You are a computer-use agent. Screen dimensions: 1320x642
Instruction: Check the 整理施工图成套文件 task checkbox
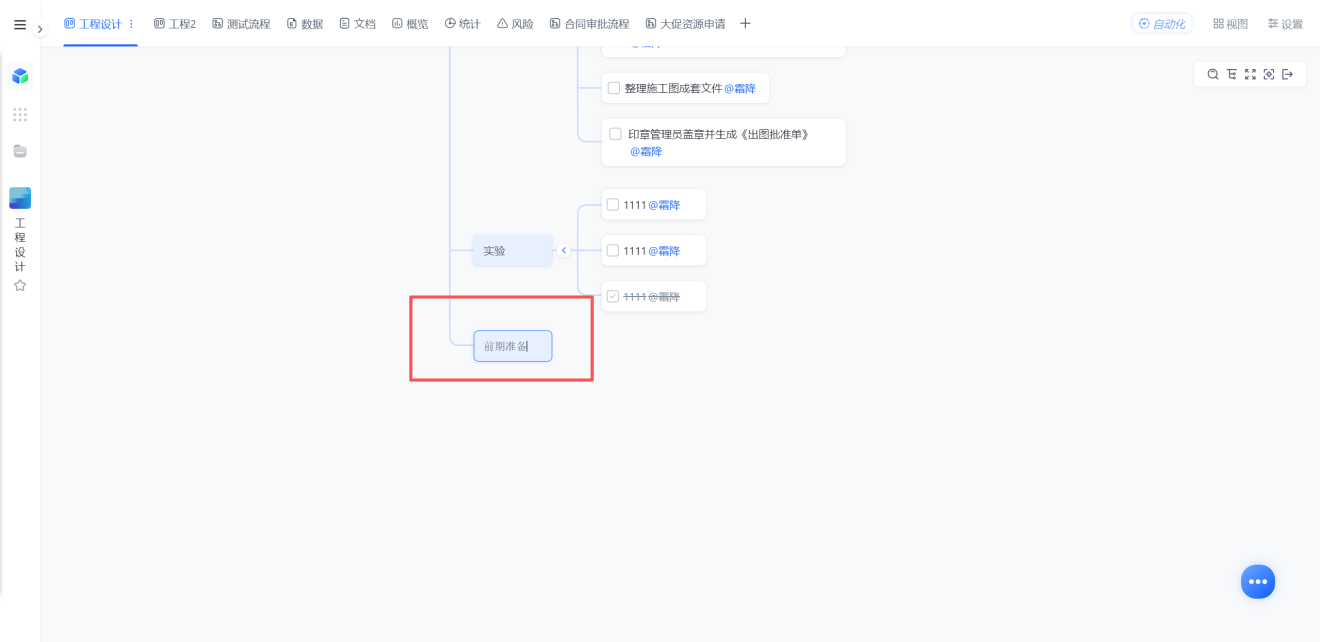tap(614, 88)
